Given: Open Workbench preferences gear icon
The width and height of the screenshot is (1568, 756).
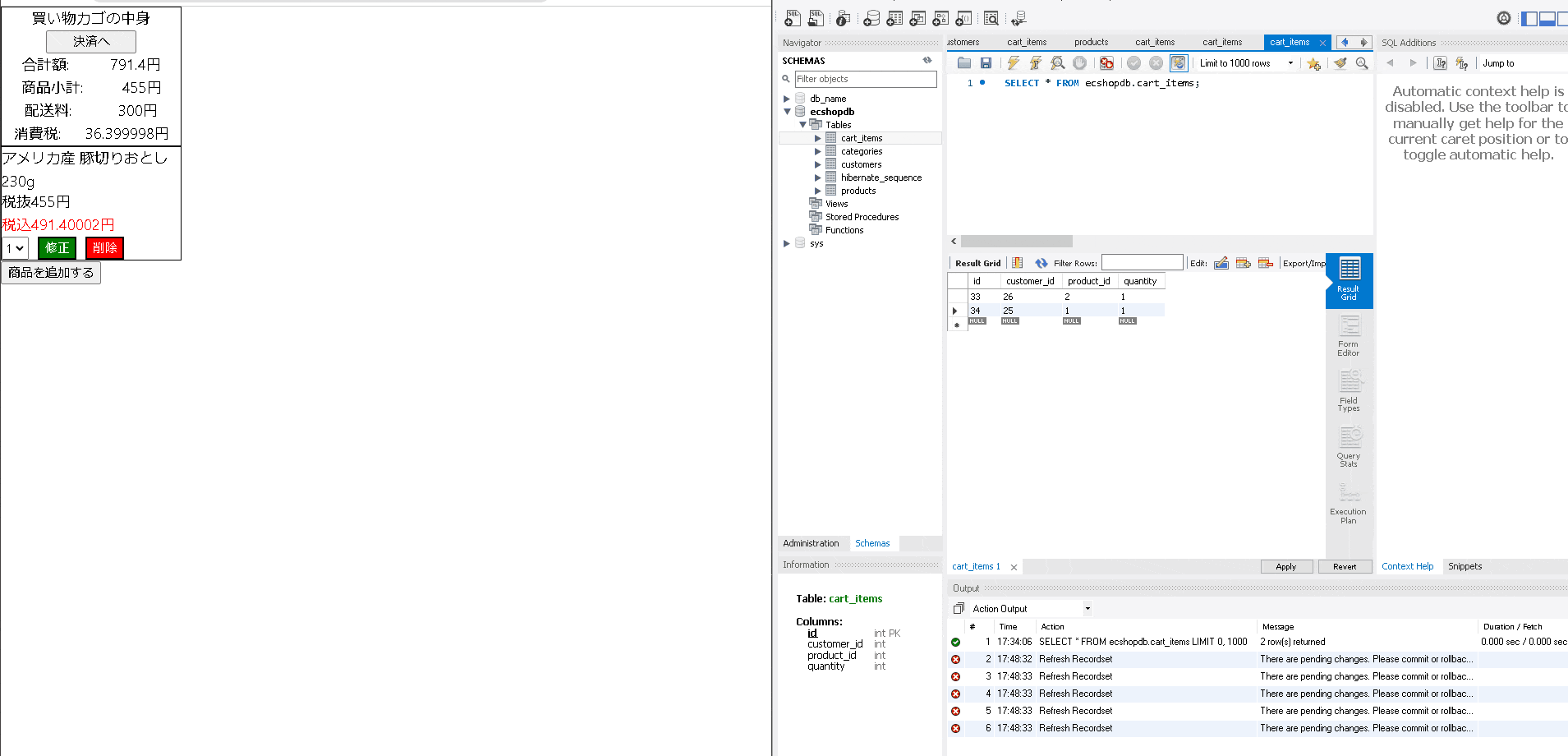Looking at the screenshot, I should (1504, 18).
